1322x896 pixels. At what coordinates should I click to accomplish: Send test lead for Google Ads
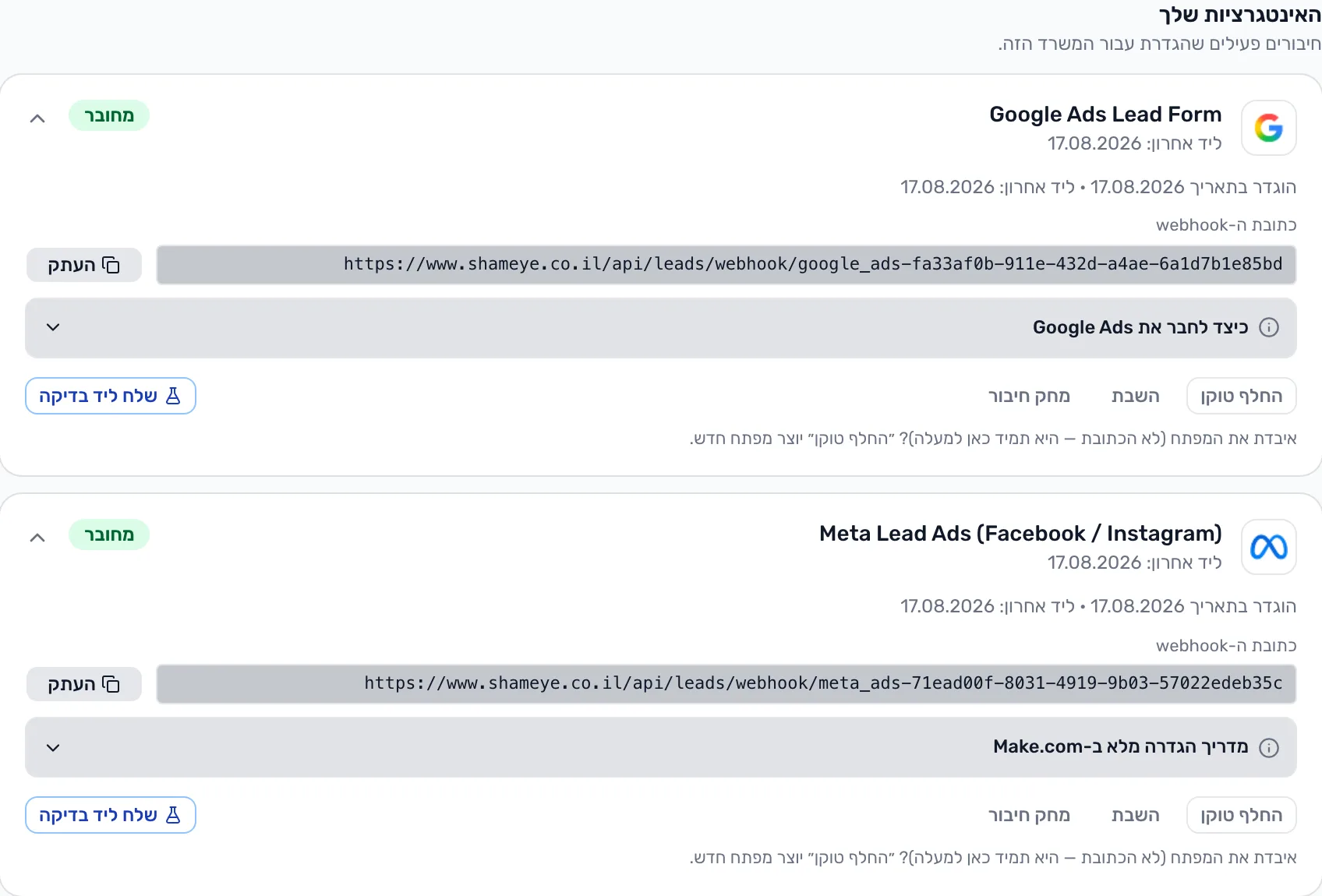click(111, 396)
